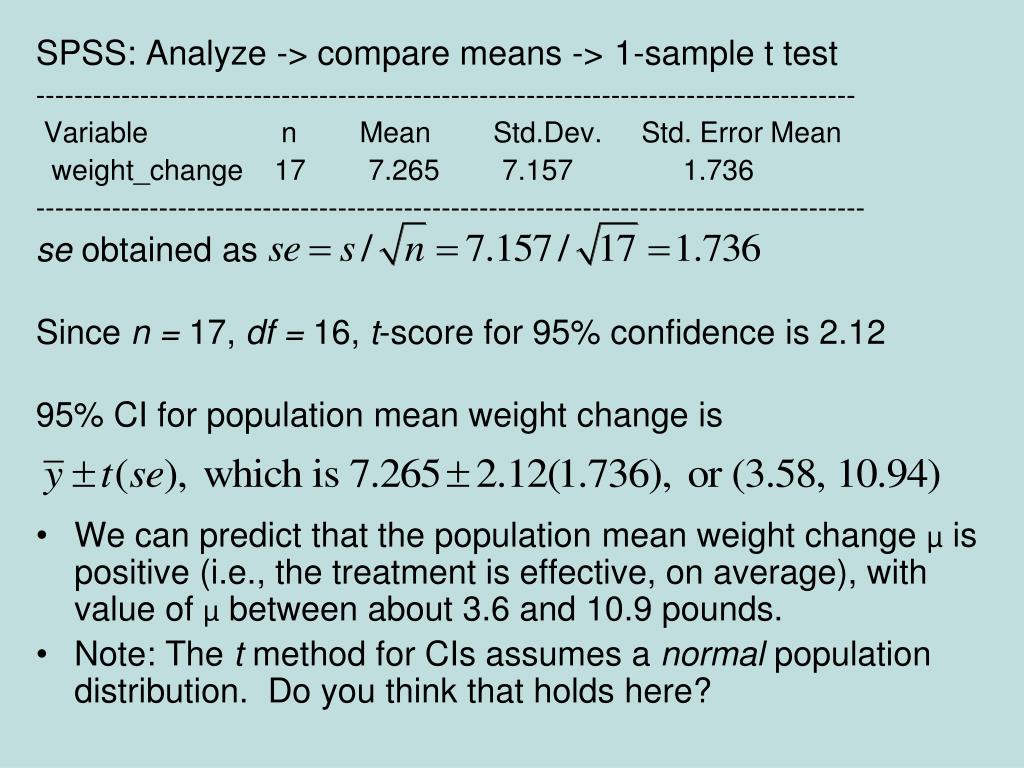The height and width of the screenshot is (768, 1024).
Task: Click the 'n' column header
Action: 289,135
